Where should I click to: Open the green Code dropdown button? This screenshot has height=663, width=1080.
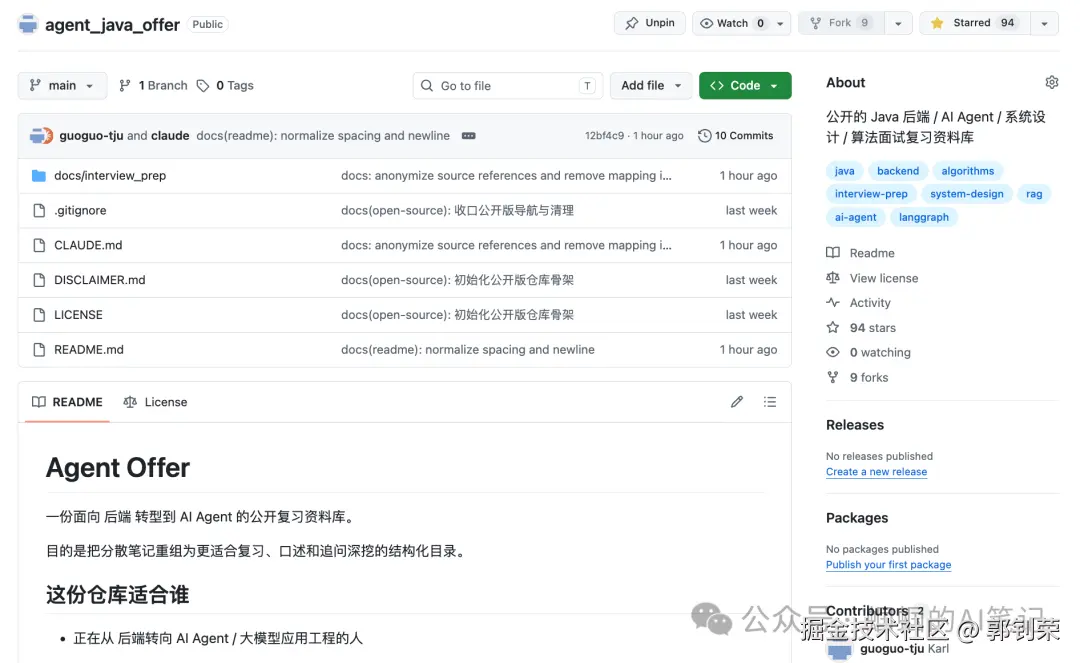[x=745, y=85]
